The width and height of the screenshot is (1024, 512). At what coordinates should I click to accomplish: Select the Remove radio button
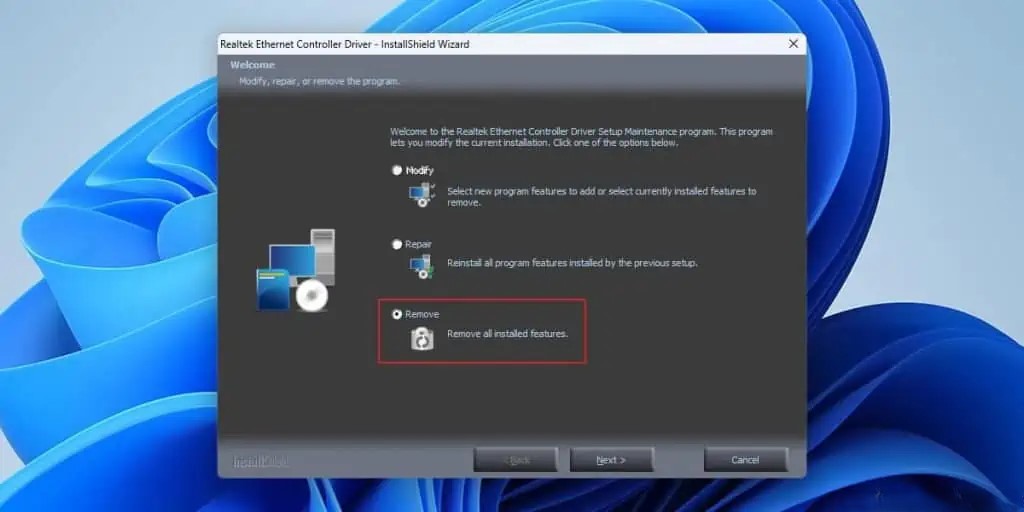point(397,314)
